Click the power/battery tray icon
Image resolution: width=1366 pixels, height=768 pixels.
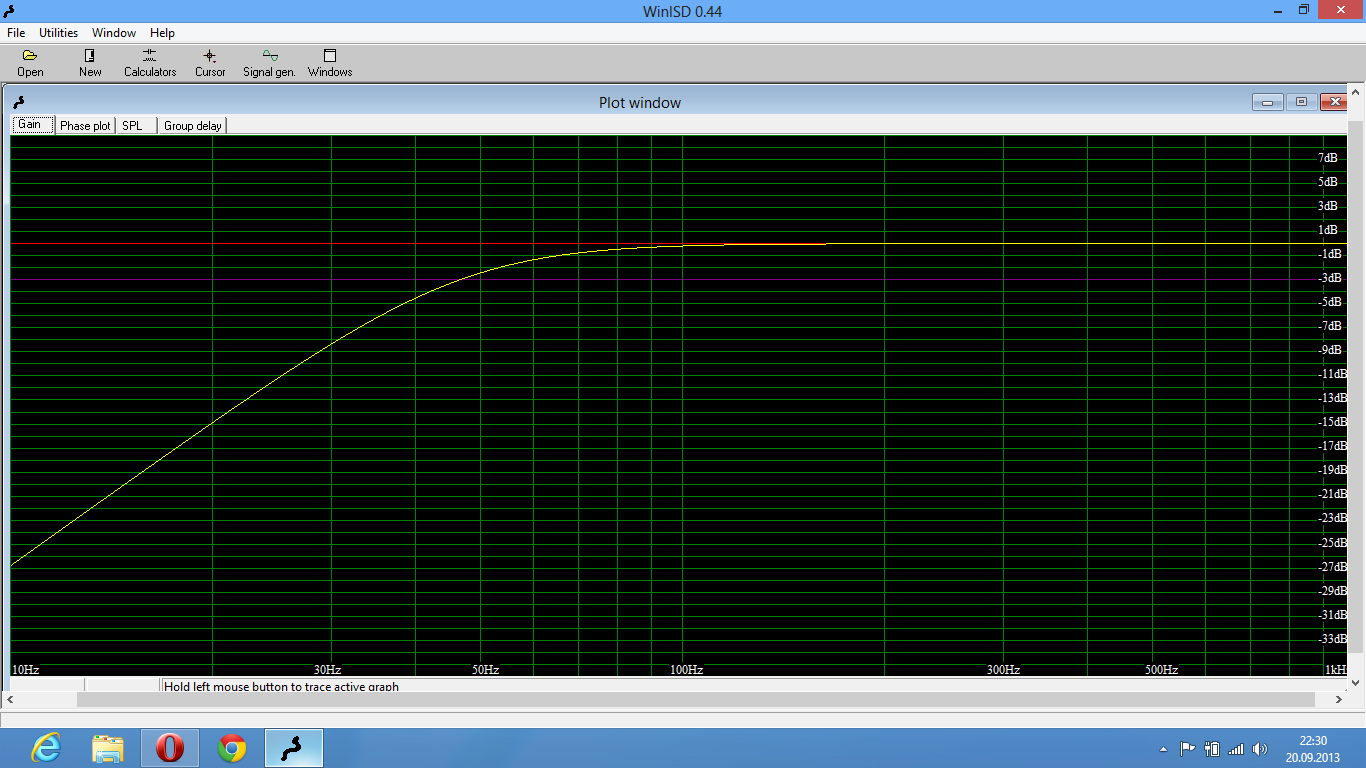[1212, 748]
